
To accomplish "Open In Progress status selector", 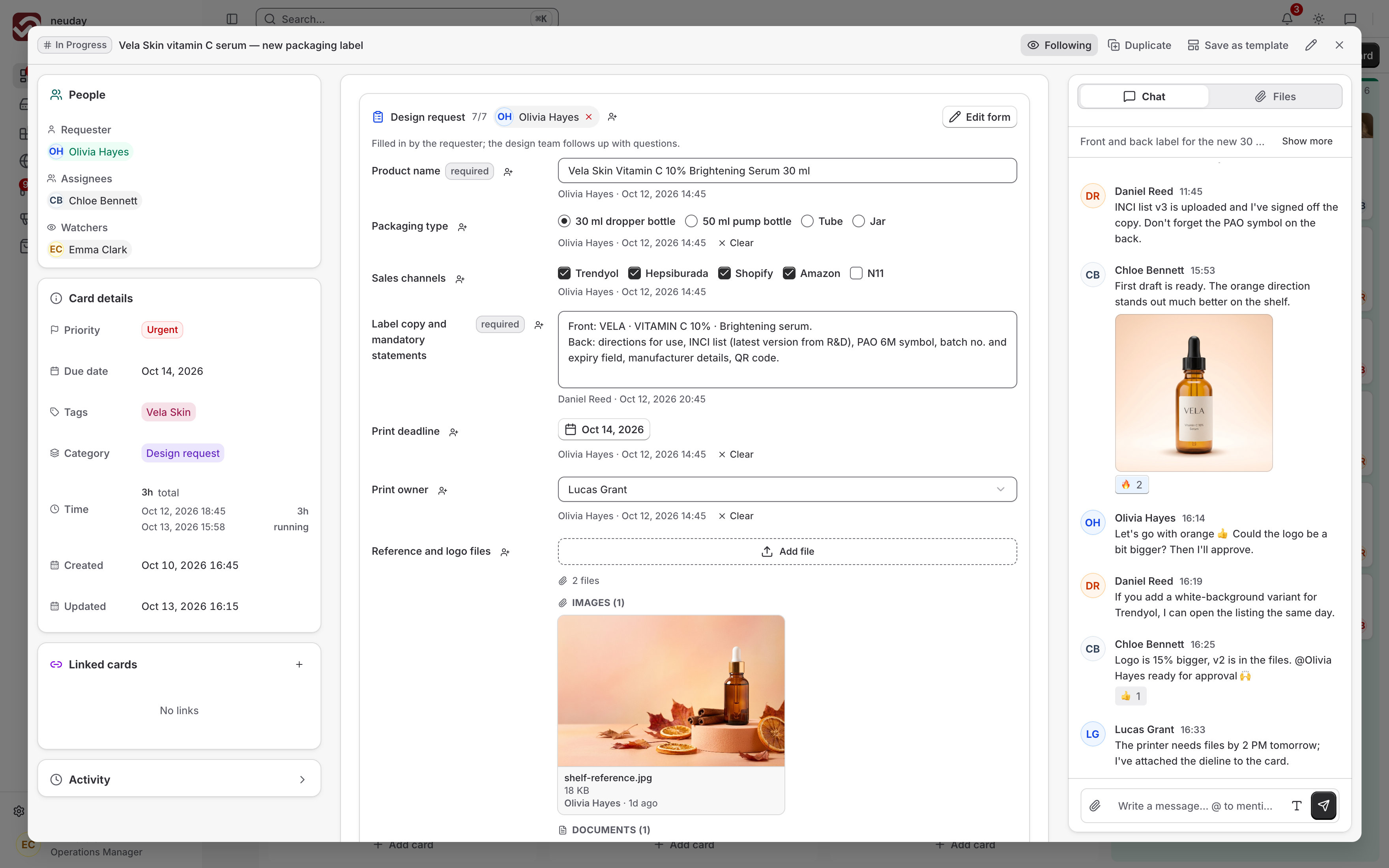I will pos(75,45).
